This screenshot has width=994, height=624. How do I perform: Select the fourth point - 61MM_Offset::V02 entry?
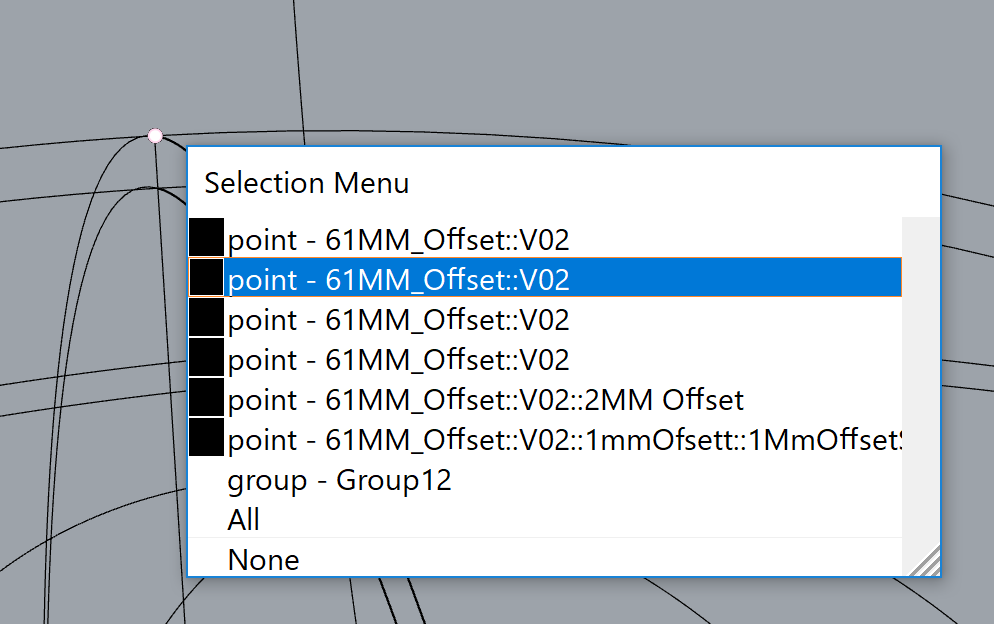[x=398, y=360]
